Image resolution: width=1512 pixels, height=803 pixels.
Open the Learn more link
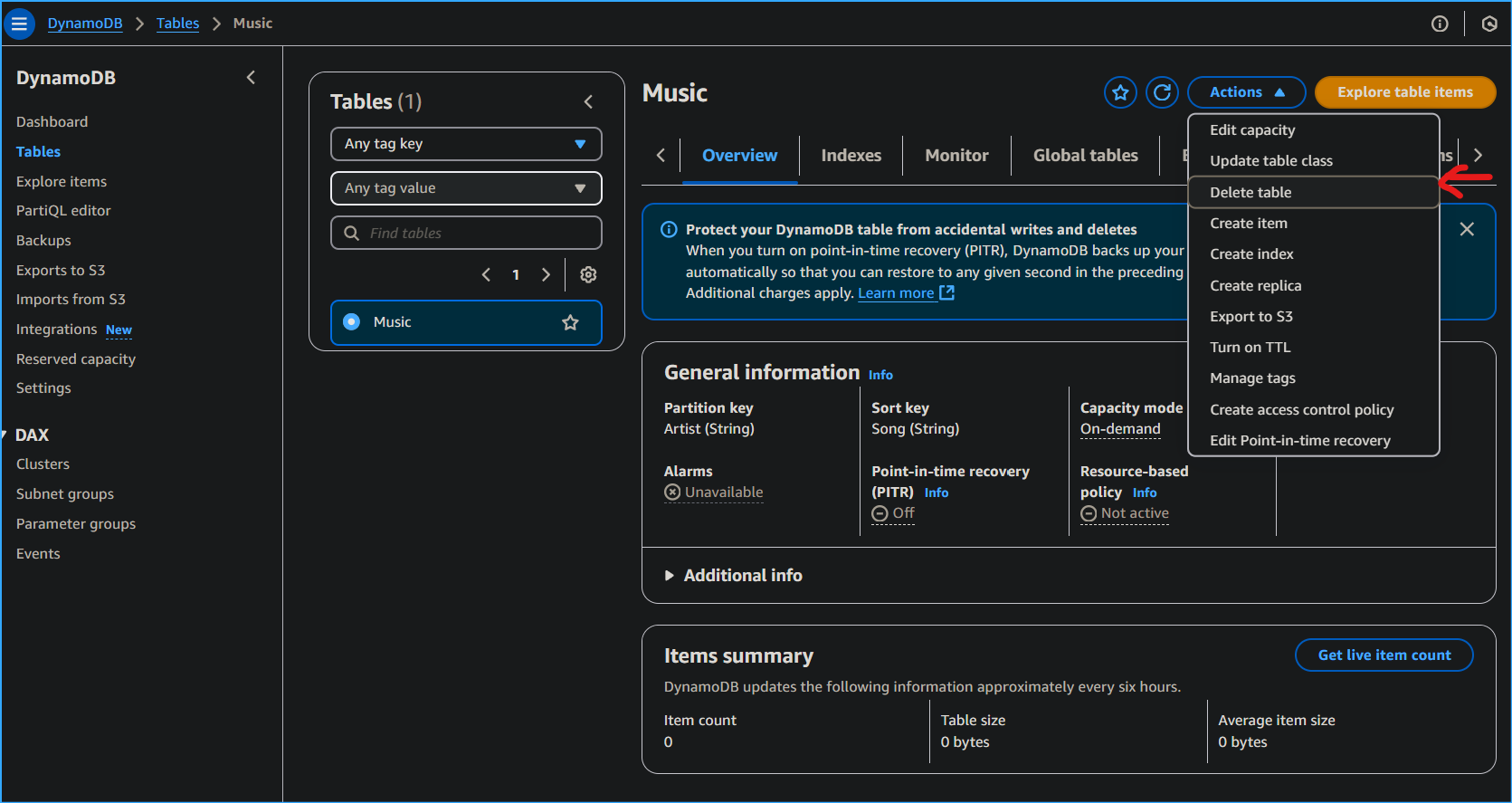coord(896,293)
